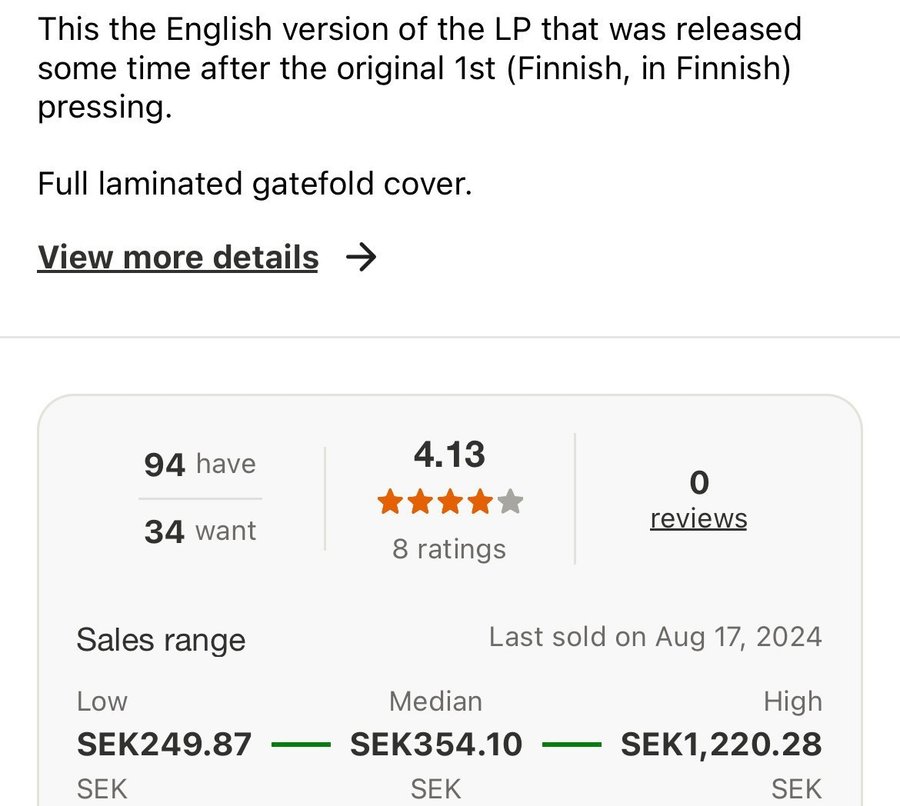Open the reviews link
Viewport: 900px width, 806px height.
[698, 519]
